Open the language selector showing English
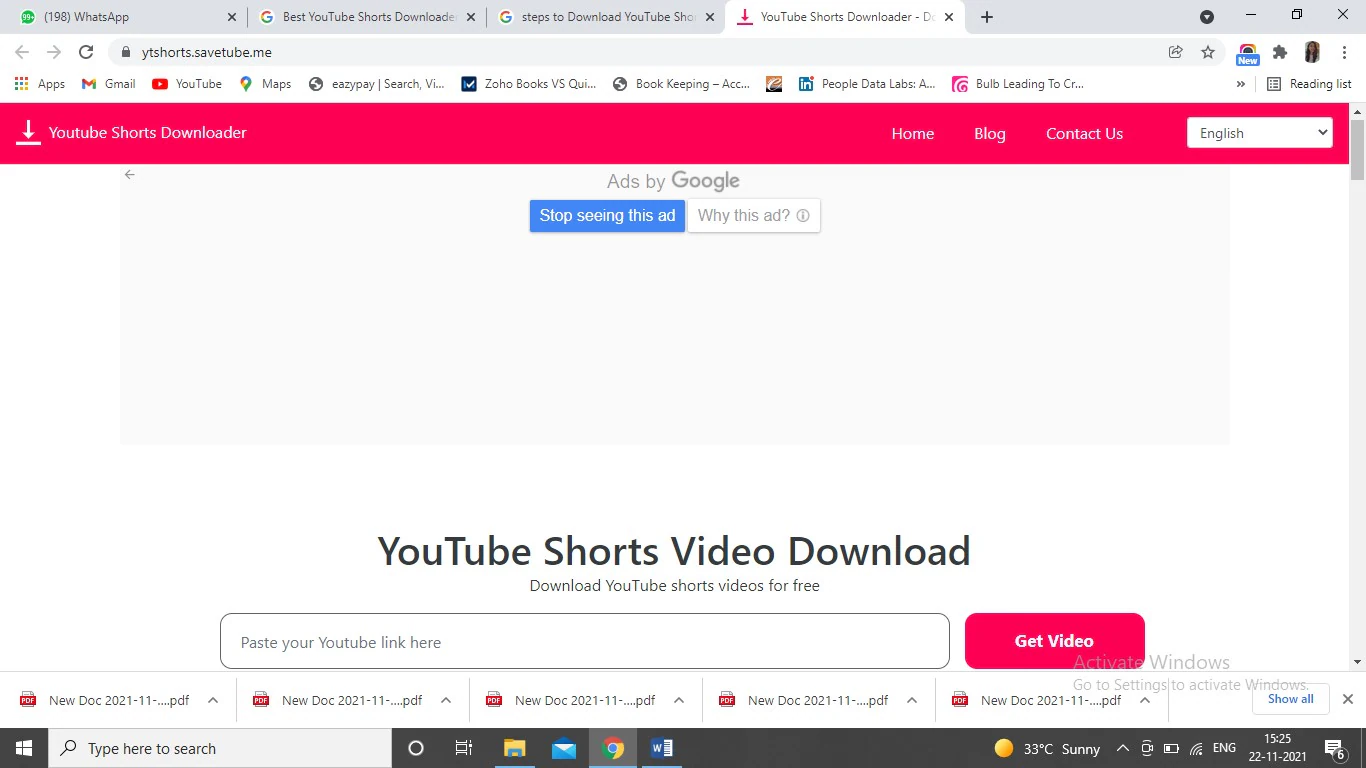The width and height of the screenshot is (1366, 768). click(1260, 133)
